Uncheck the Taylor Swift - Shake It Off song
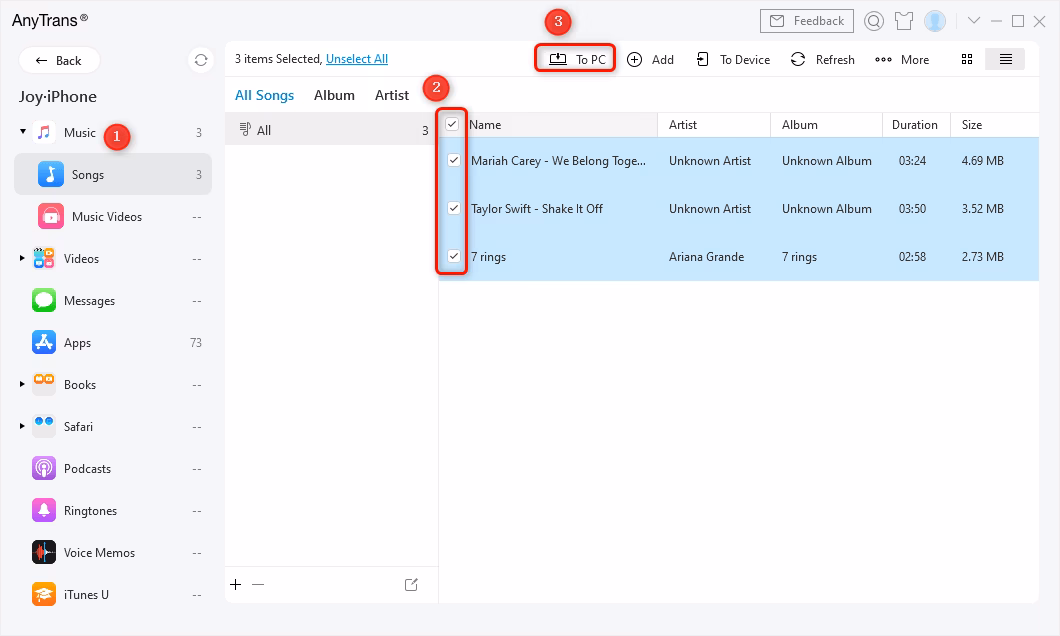 pos(453,208)
